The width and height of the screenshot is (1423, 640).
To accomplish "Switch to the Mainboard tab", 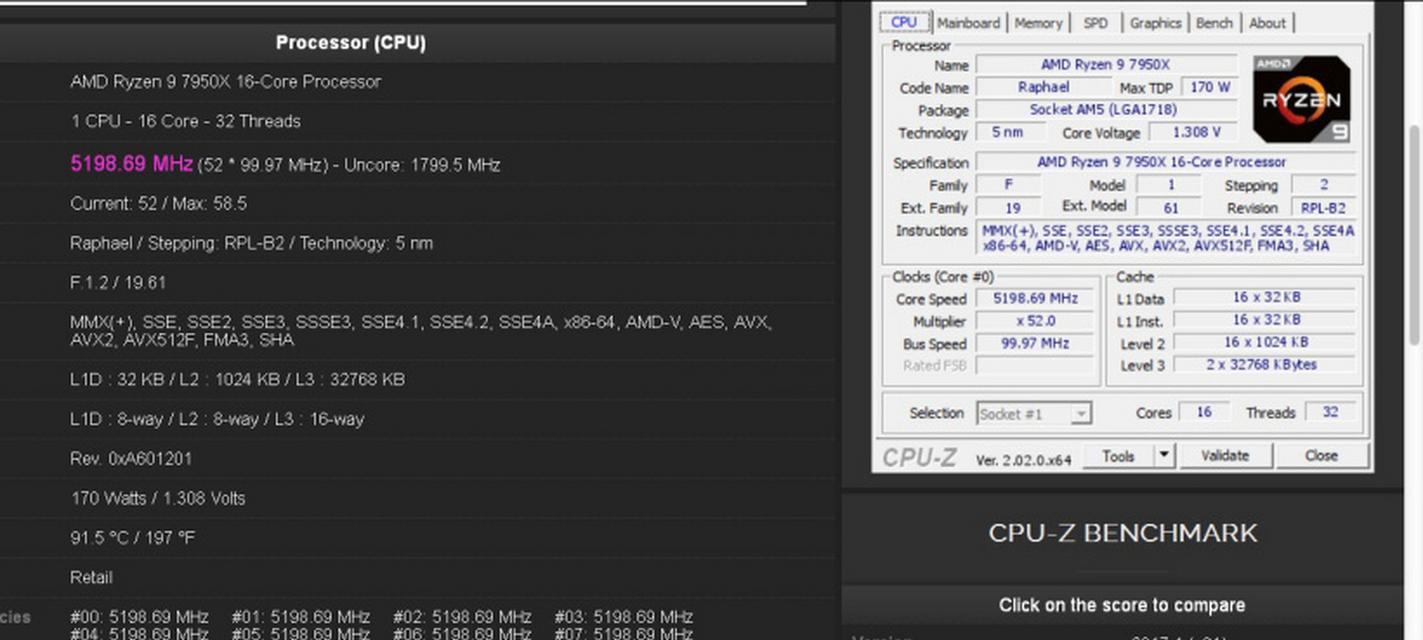I will 968,23.
